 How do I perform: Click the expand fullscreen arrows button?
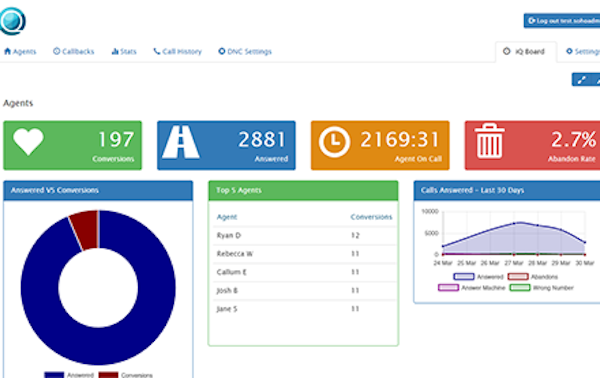pyautogui.click(x=582, y=80)
